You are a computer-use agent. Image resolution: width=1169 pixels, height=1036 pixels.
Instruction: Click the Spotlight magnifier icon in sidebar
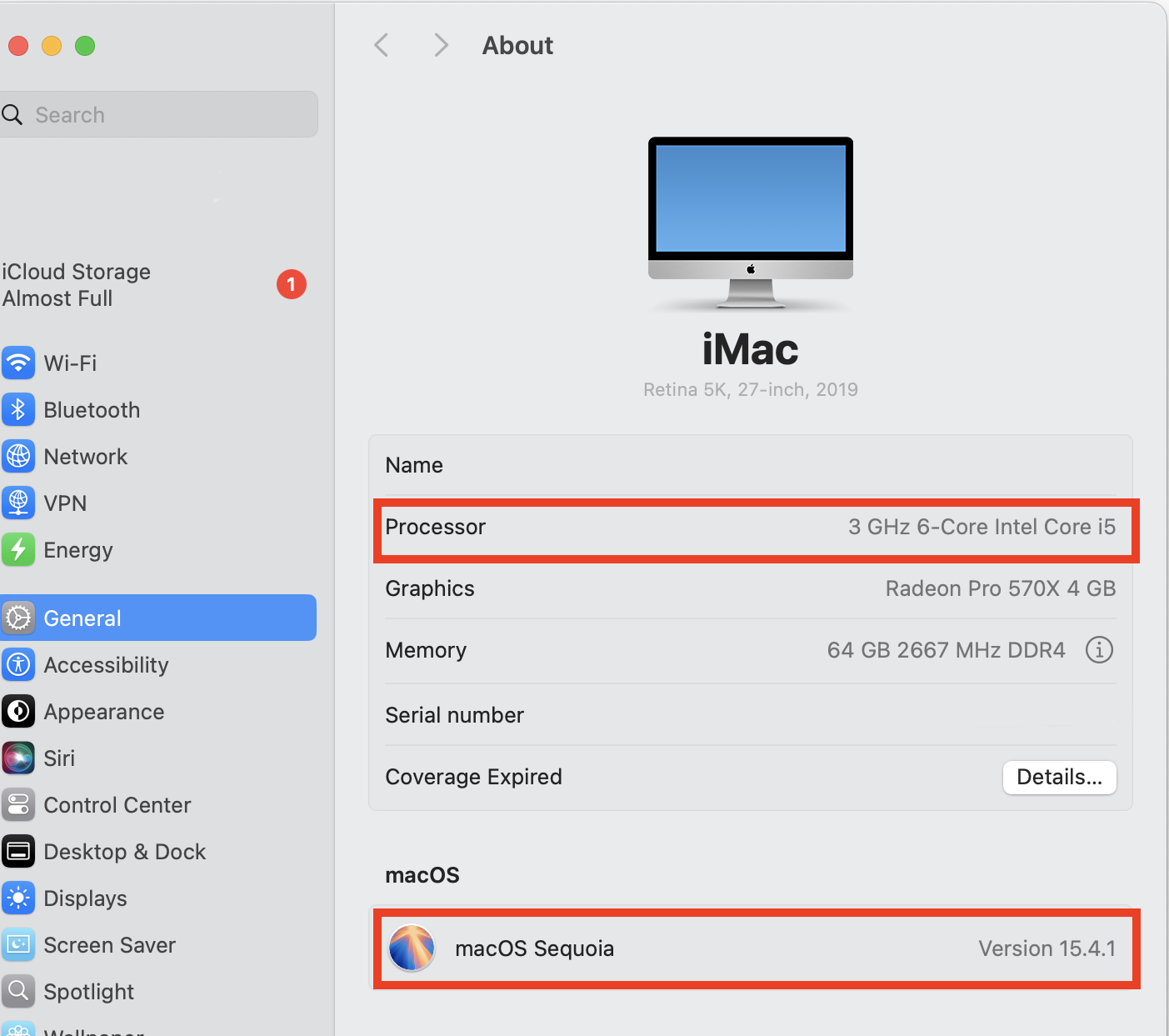(x=18, y=991)
